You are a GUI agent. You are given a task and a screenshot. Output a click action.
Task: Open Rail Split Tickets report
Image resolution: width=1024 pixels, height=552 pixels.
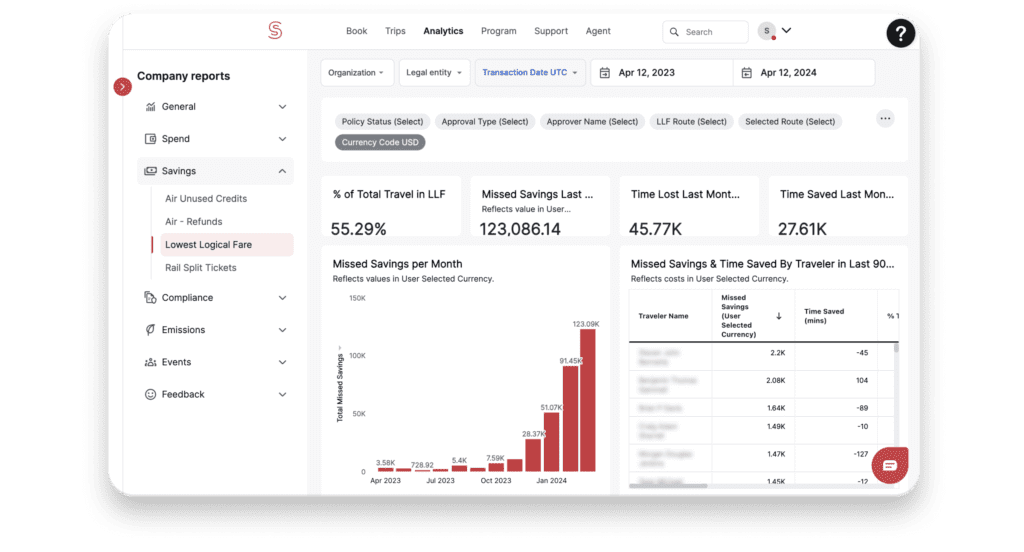click(201, 268)
